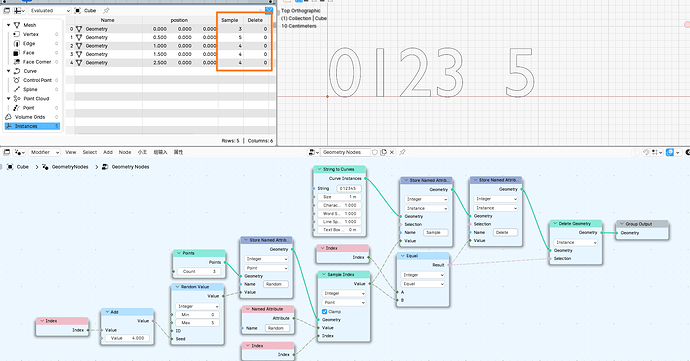
Task: Collapse the Delete Geometry node
Action: [x=555, y=224]
